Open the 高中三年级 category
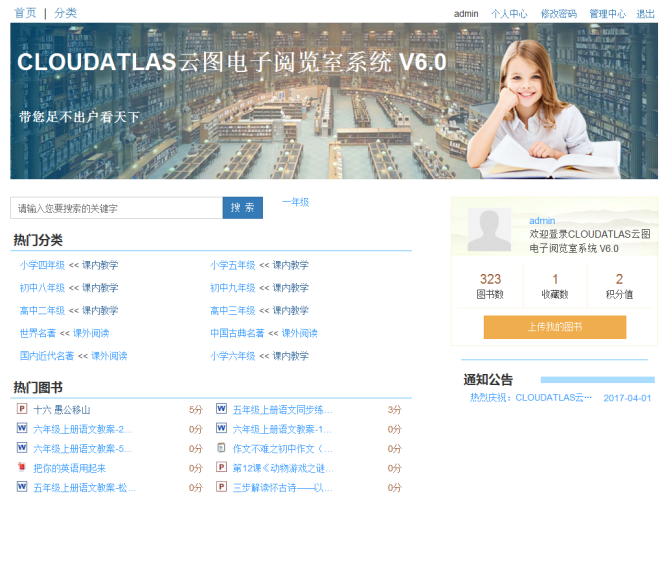The image size is (671, 561). click(232, 311)
